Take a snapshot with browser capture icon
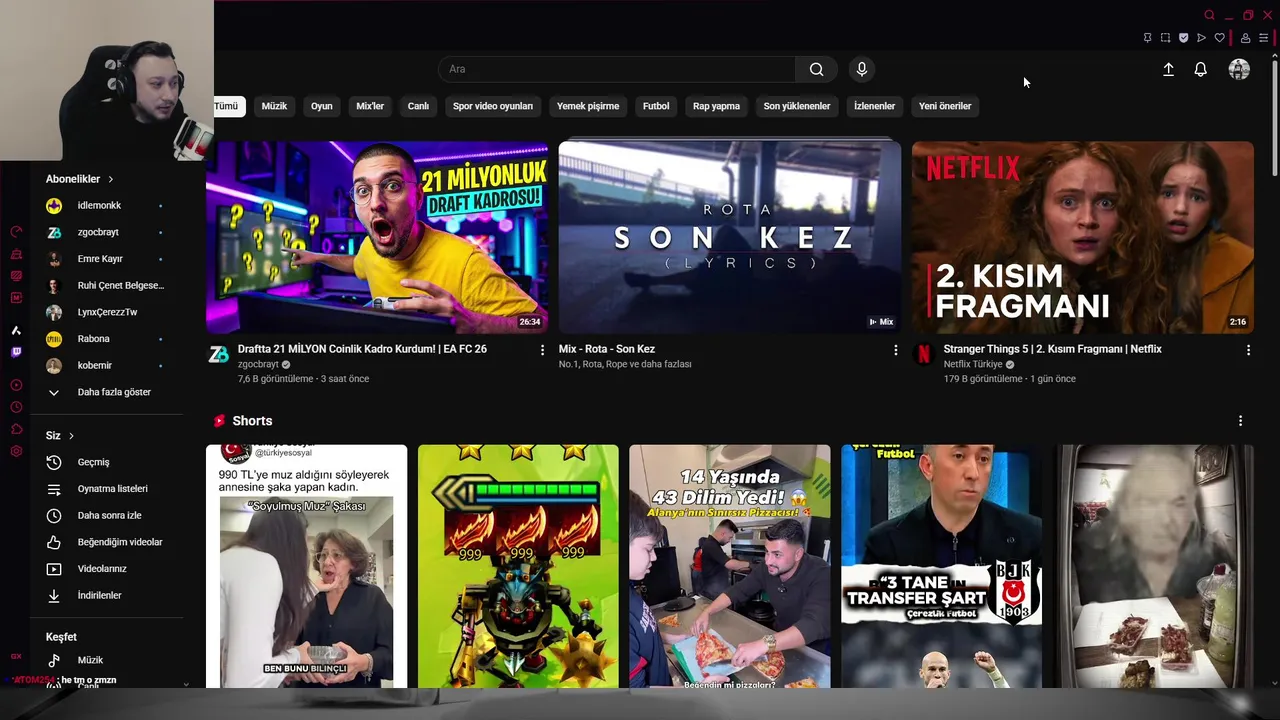1280x720 pixels. click(1165, 38)
